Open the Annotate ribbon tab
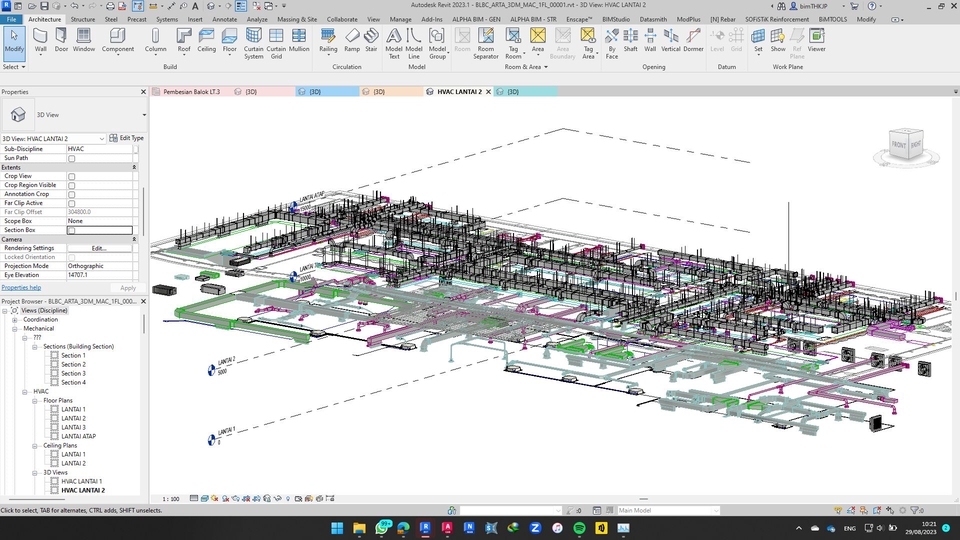The height and width of the screenshot is (540, 960). point(225,19)
